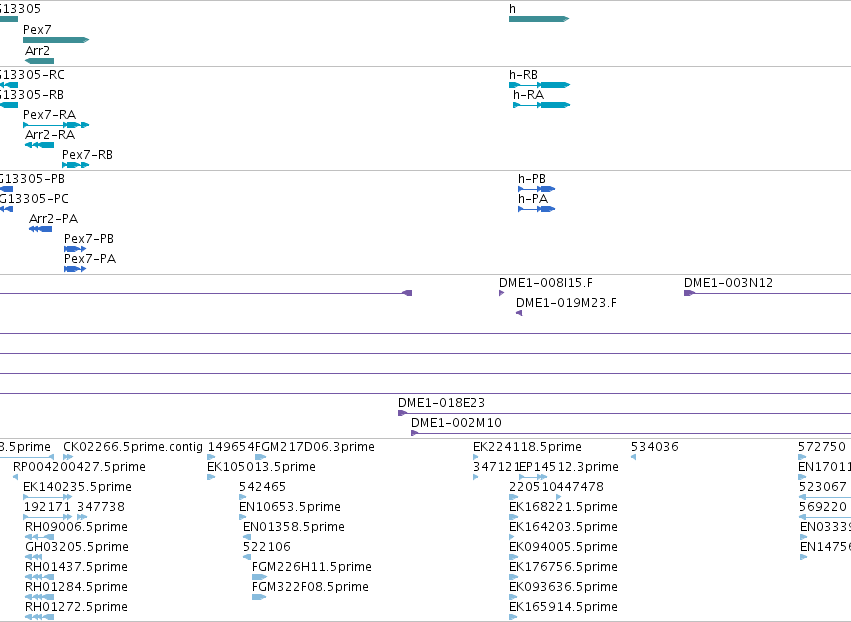Click the Pex7 gene feature
851x622 pixels.
pos(56,40)
